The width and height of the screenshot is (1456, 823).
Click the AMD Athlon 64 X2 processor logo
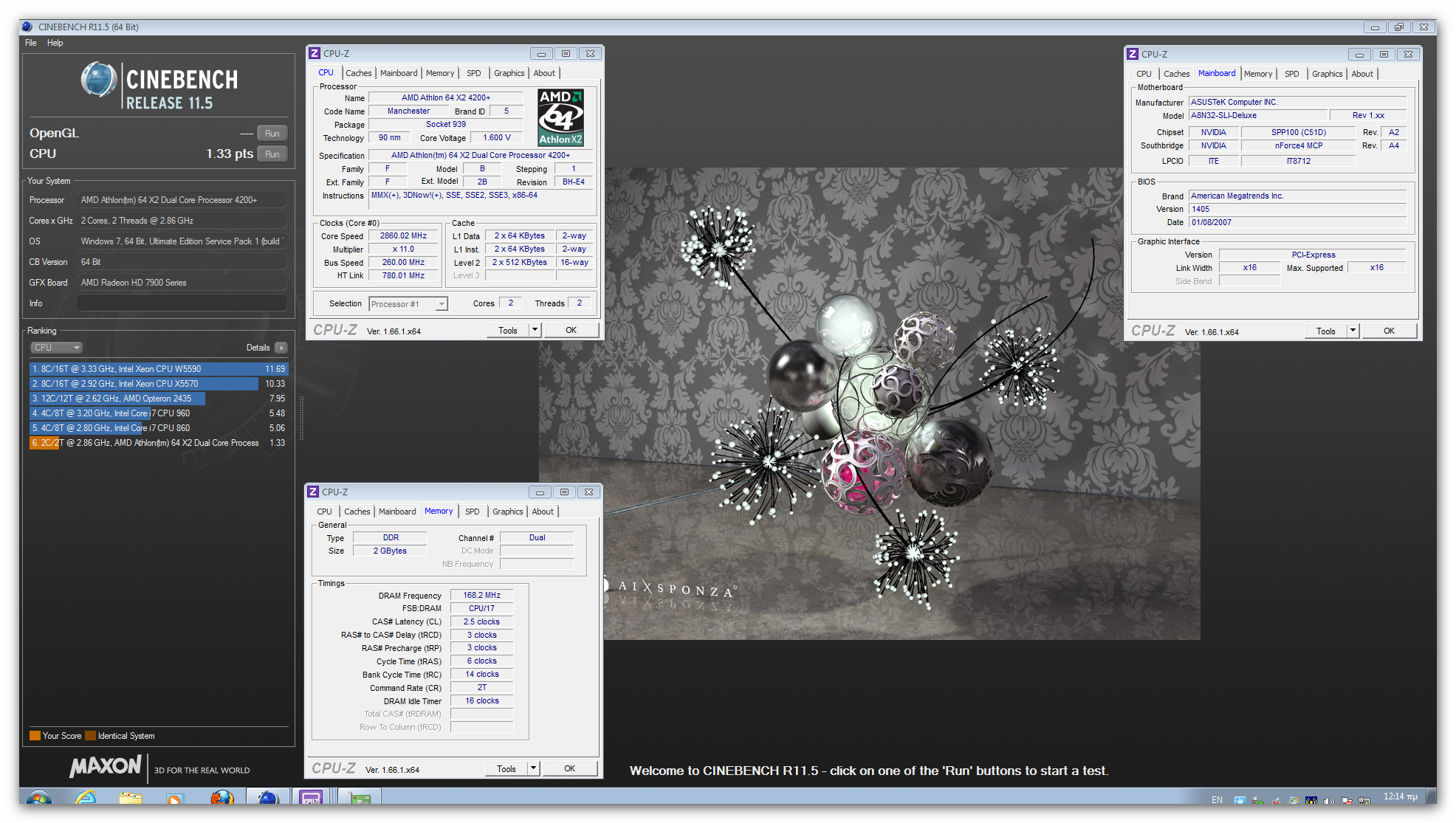click(x=560, y=117)
